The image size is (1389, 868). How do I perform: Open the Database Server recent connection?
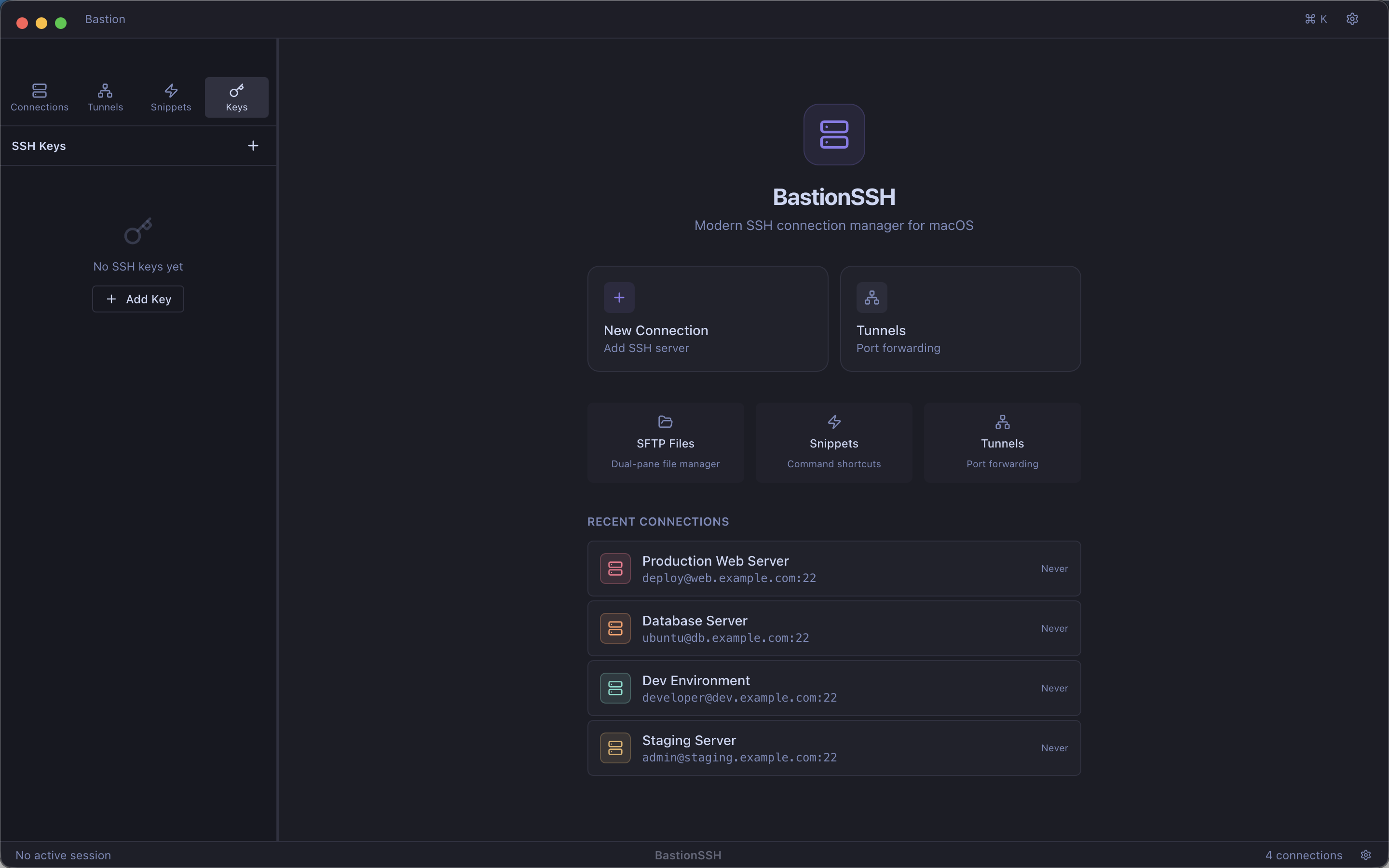(x=833, y=628)
